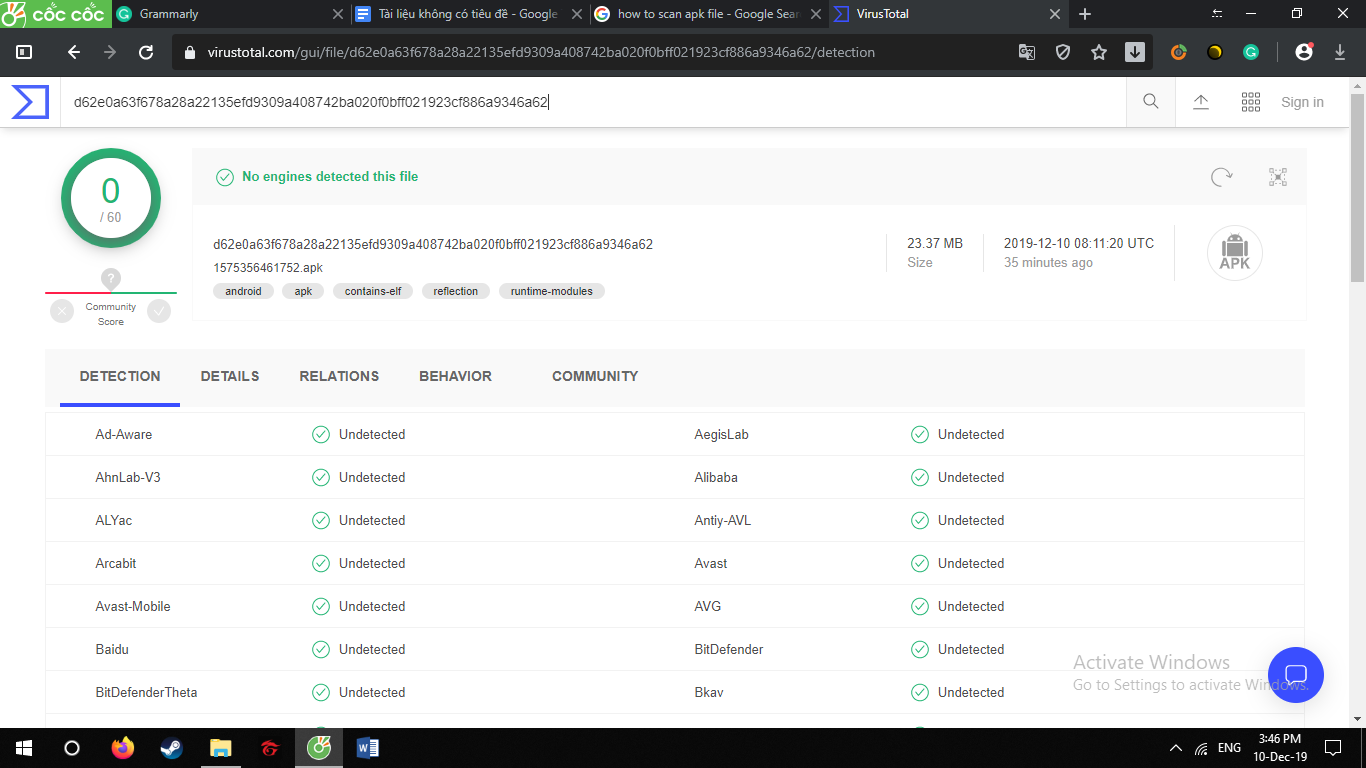Viewport: 1366px width, 768px height.
Task: Switch to the Google Docs browser tab
Action: coord(466,14)
